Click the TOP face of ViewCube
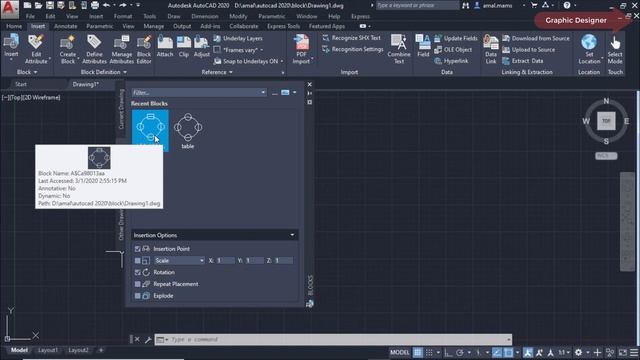Screen dimensions: 640x360 (606, 121)
